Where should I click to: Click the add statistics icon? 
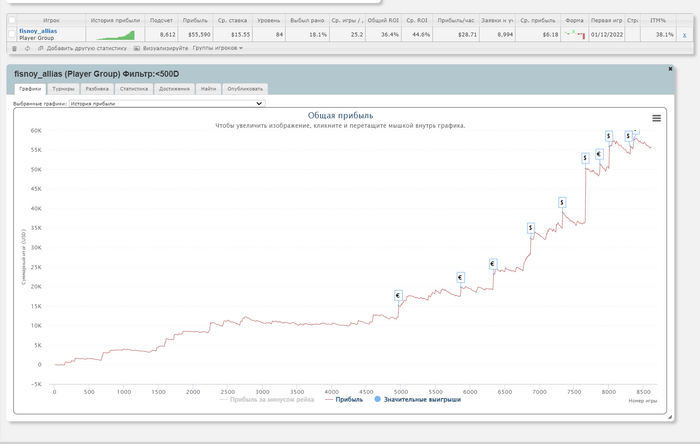click(x=40, y=48)
